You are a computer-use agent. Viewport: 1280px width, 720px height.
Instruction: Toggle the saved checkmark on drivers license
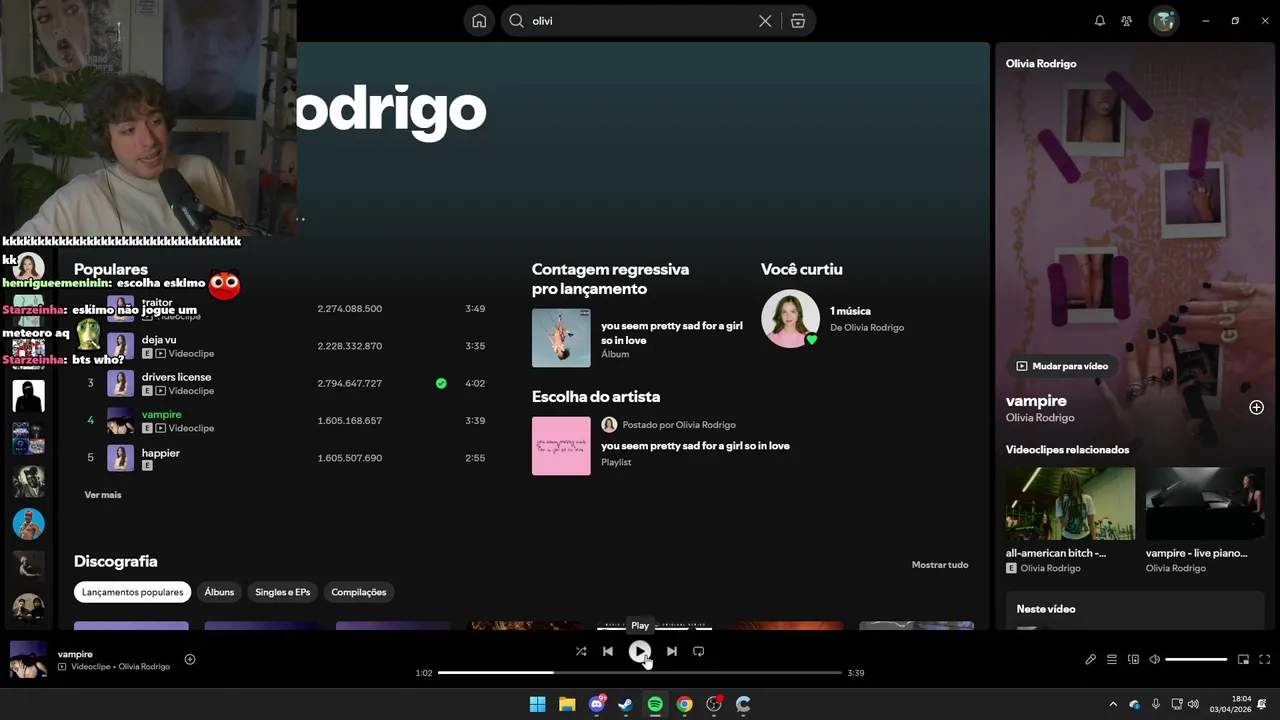pyautogui.click(x=441, y=383)
